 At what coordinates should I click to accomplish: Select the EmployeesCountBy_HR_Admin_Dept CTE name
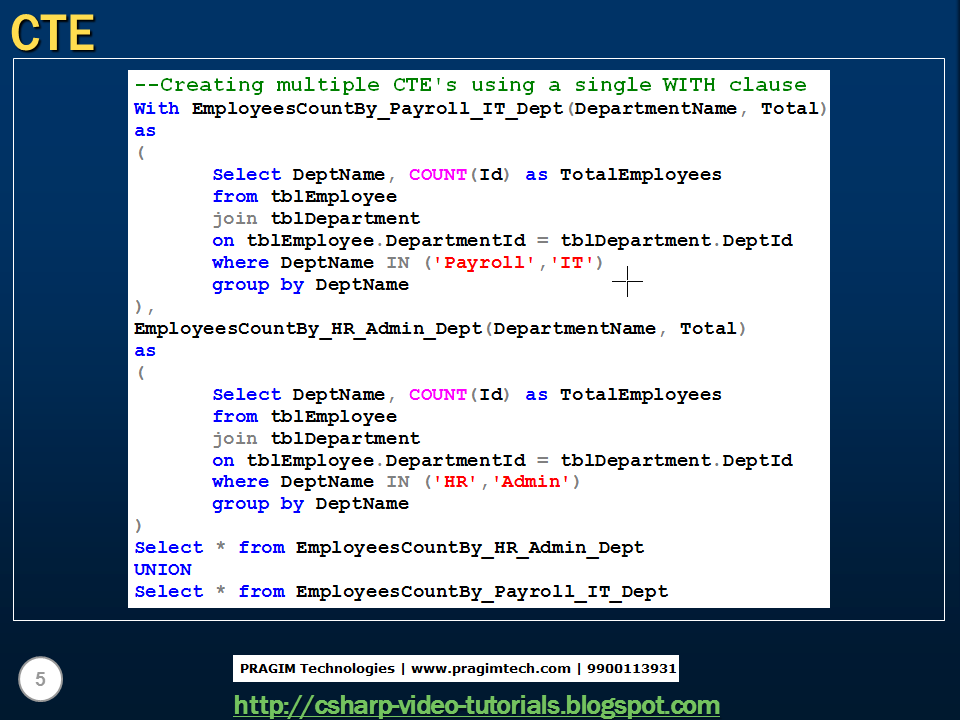[x=306, y=328]
